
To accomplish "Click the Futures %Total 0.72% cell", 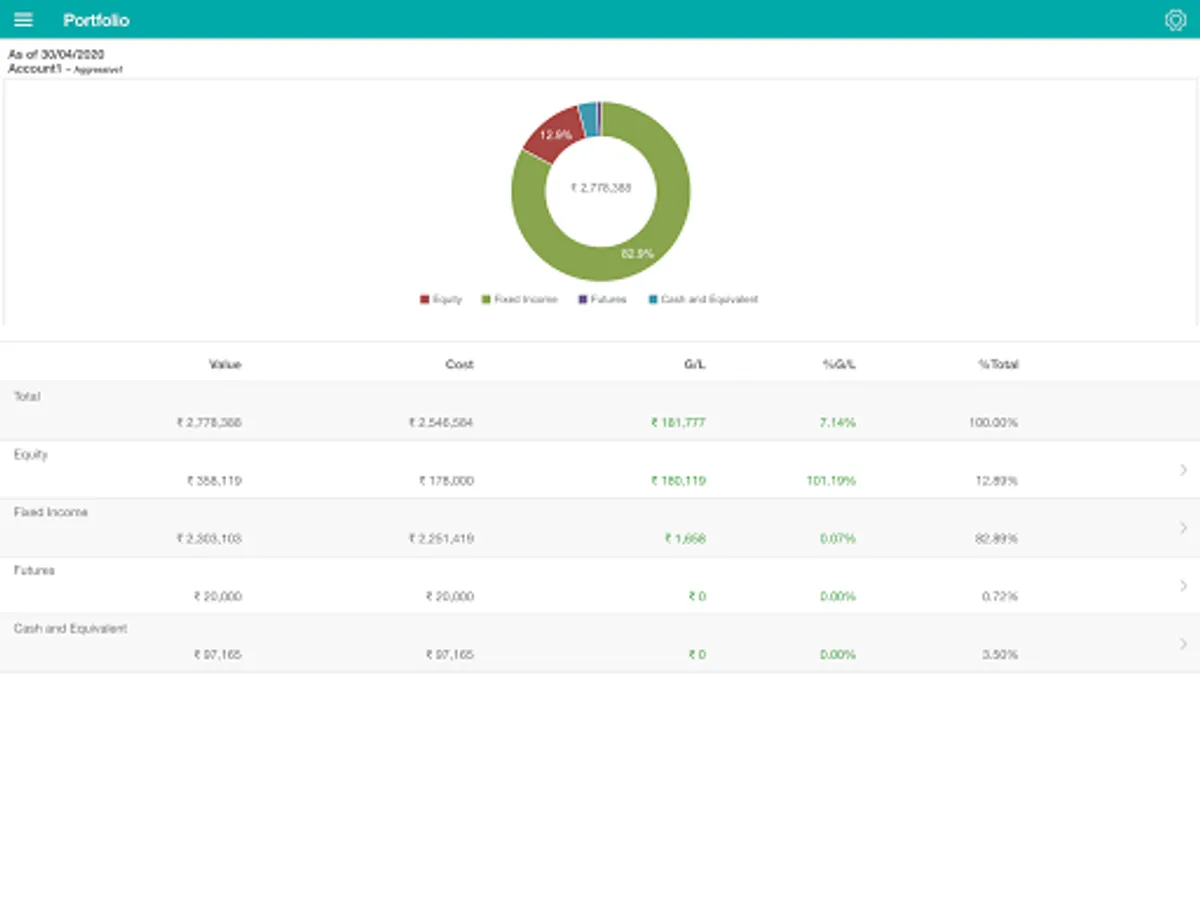I will 1000,596.
